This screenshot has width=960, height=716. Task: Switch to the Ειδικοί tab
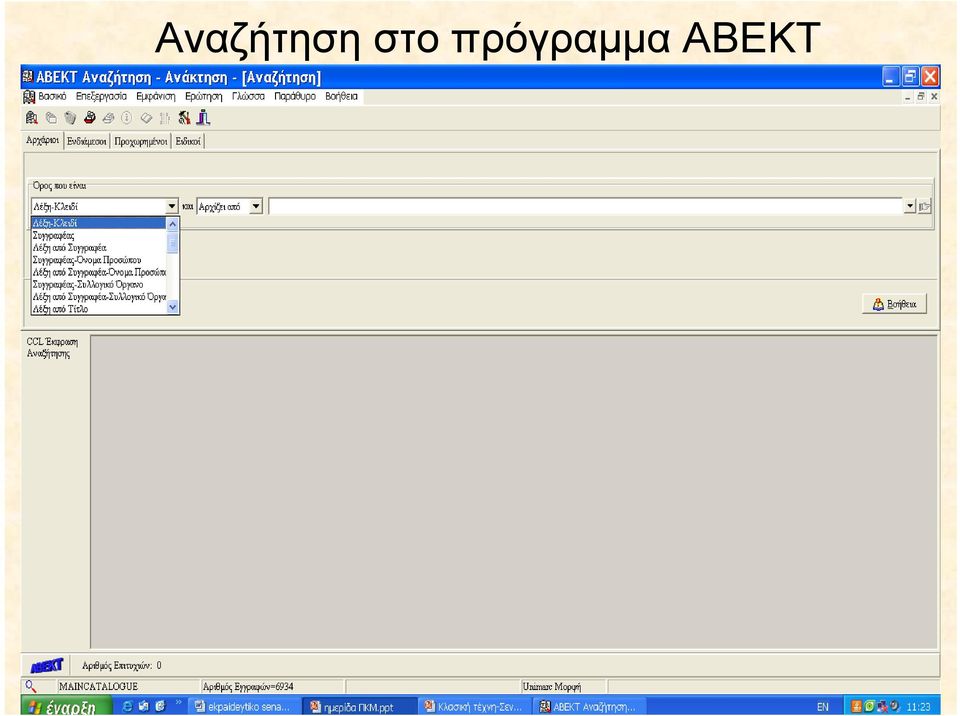188,141
